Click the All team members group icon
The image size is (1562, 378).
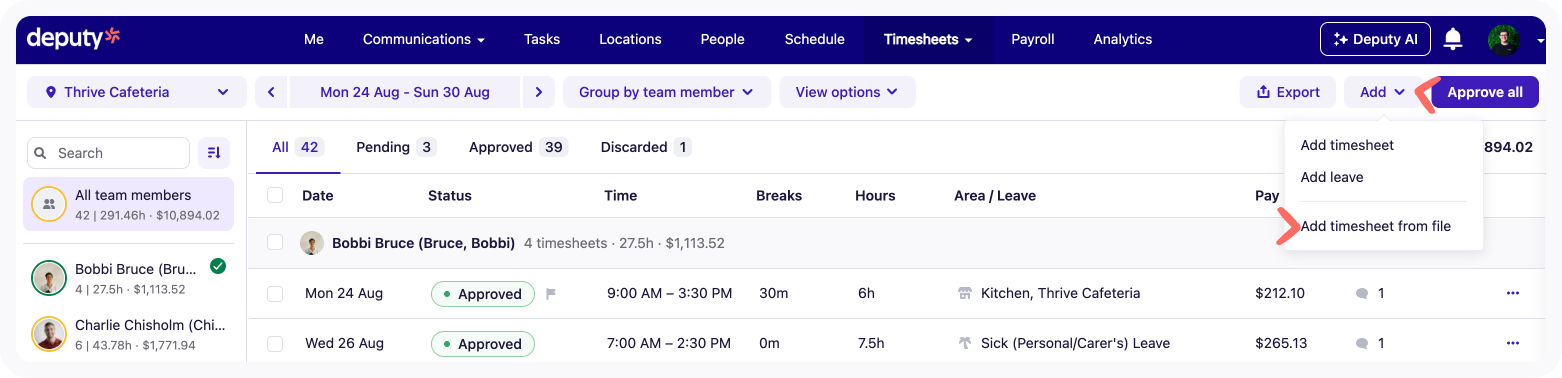coord(49,204)
